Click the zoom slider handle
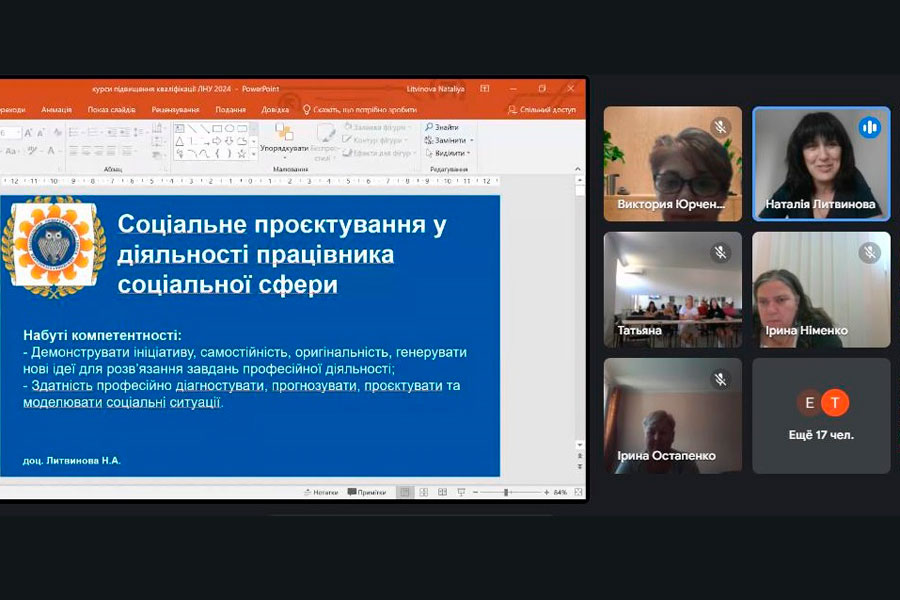Viewport: 900px width, 600px height. (507, 492)
